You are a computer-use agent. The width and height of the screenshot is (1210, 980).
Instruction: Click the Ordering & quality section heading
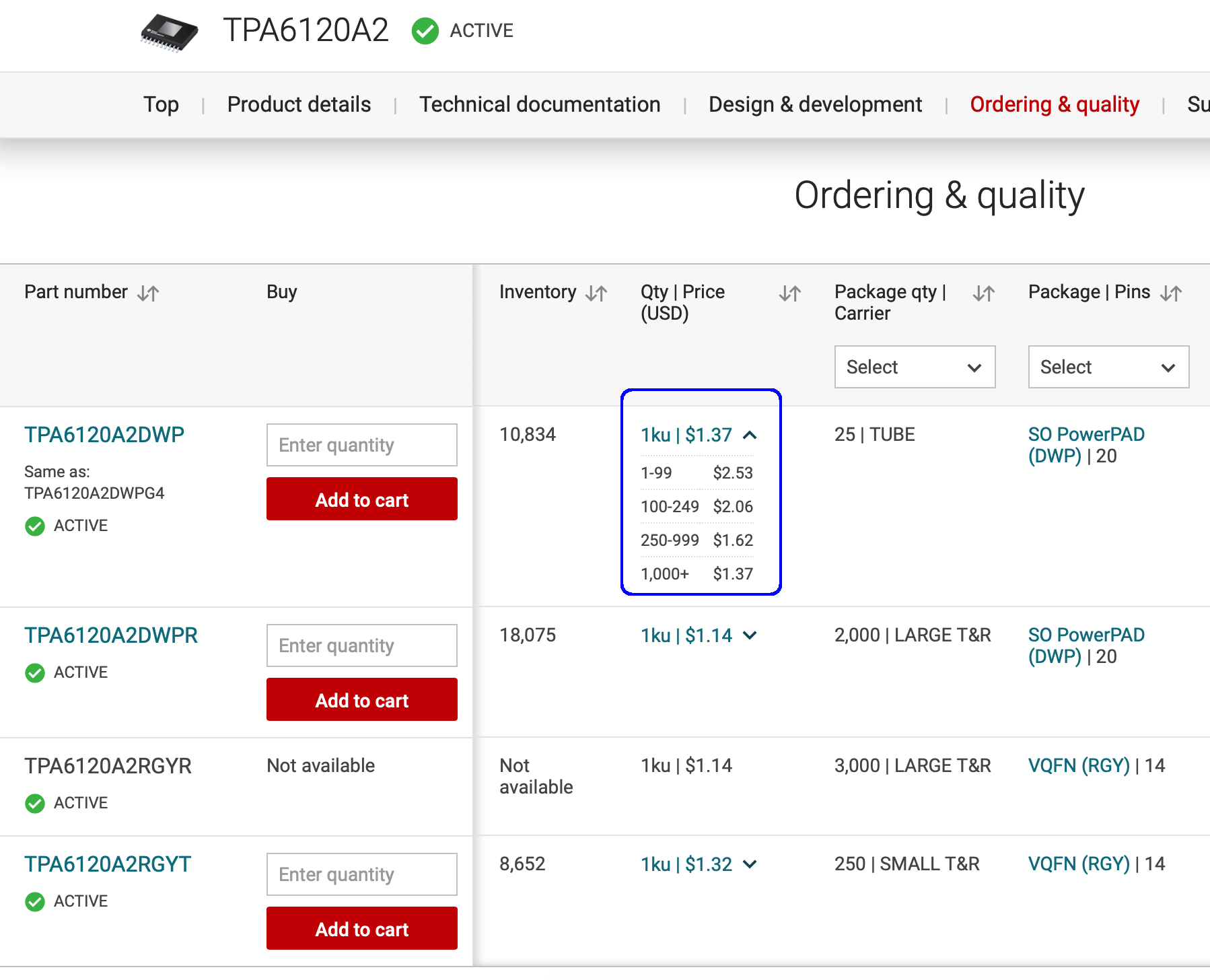(x=939, y=196)
